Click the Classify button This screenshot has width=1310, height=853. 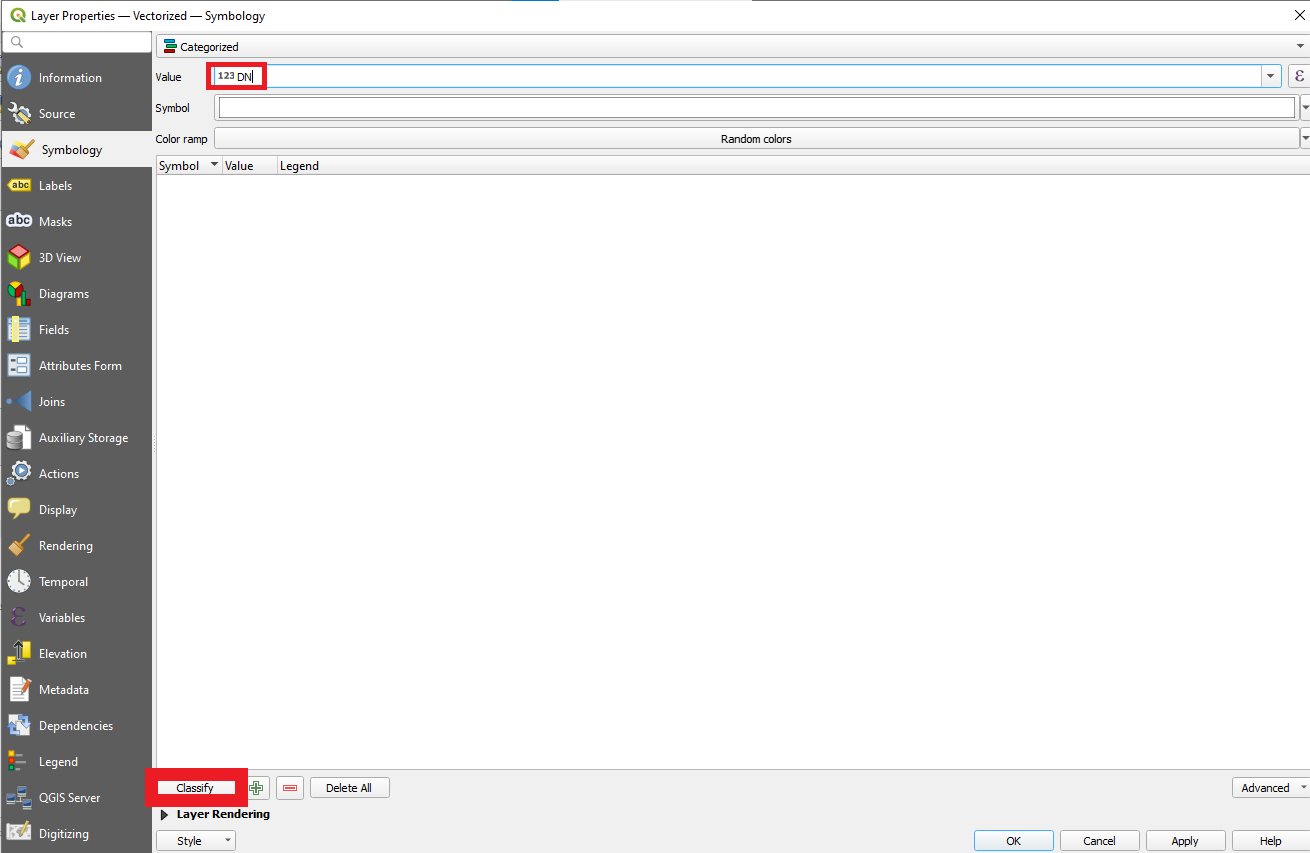pyautogui.click(x=195, y=788)
